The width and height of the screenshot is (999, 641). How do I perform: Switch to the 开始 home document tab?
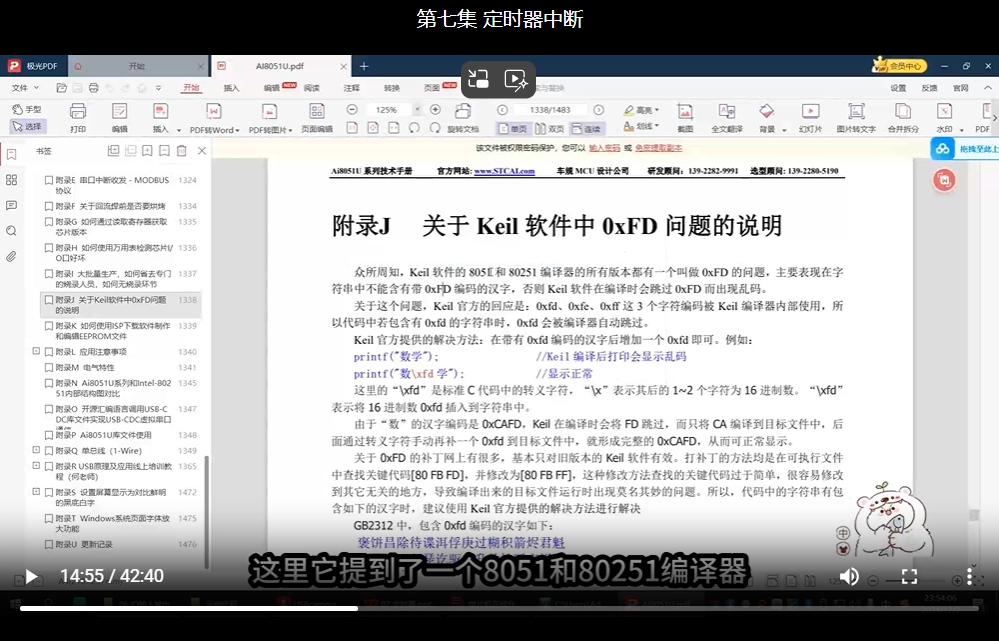pyautogui.click(x=137, y=66)
